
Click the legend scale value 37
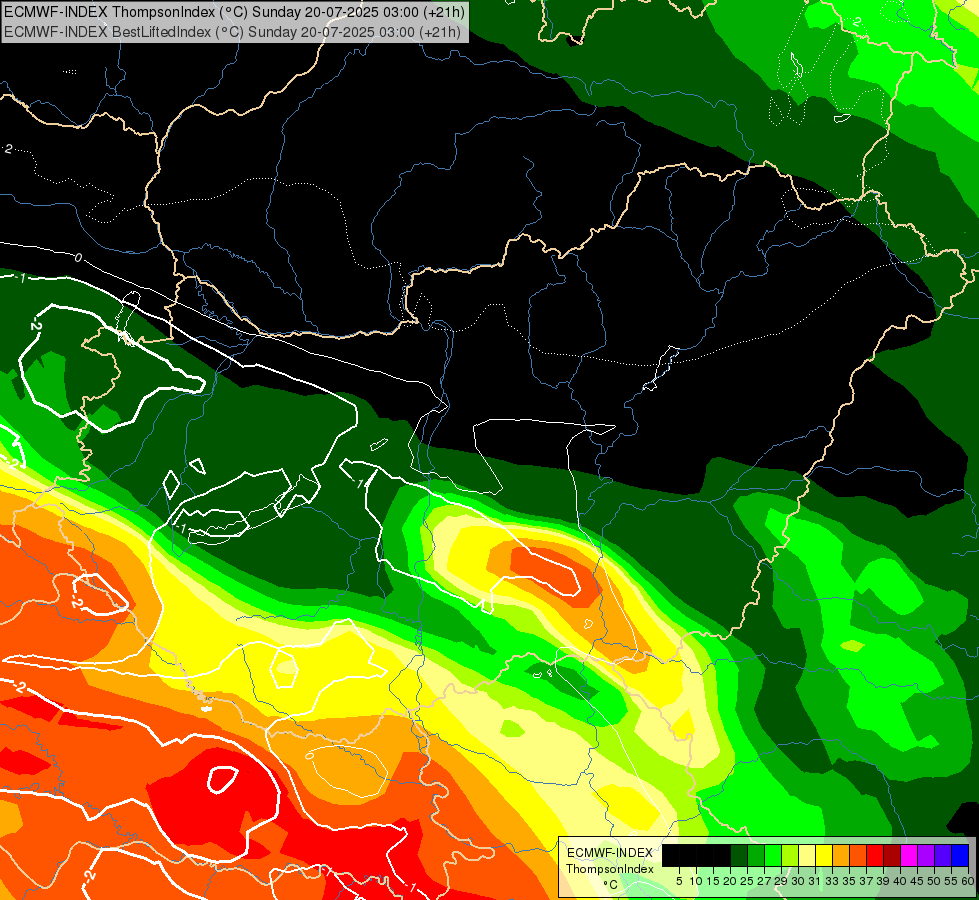coord(867,881)
